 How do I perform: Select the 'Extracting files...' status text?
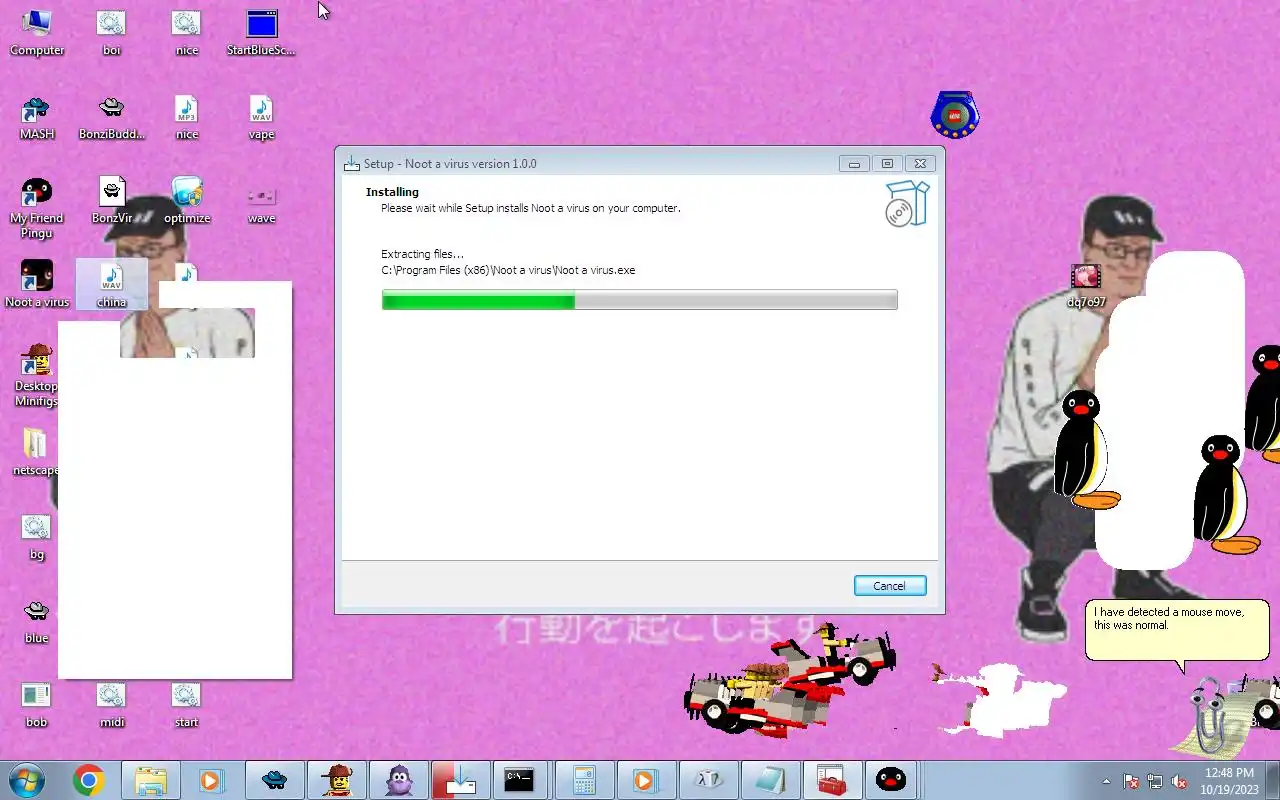tap(422, 254)
